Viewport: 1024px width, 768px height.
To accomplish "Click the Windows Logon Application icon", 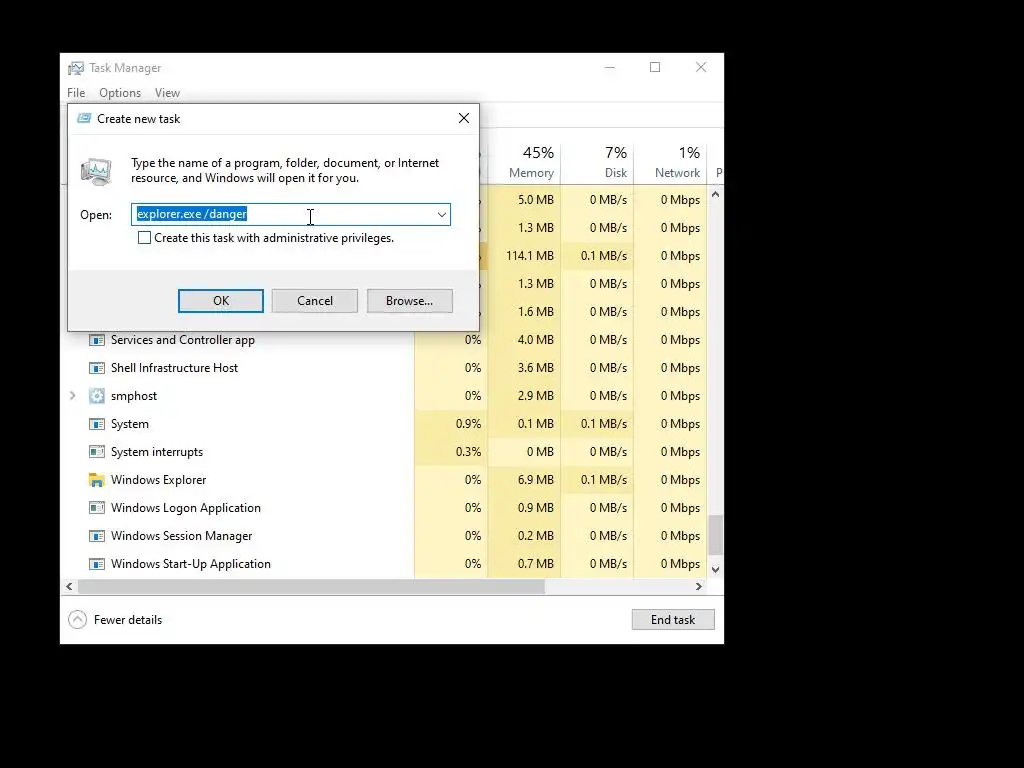I will [x=97, y=507].
